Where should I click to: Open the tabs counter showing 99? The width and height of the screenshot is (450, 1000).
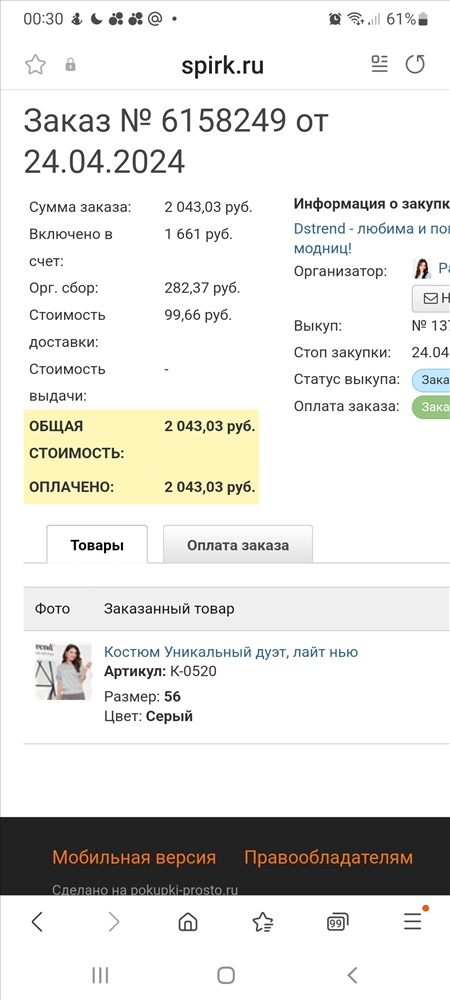coord(337,922)
